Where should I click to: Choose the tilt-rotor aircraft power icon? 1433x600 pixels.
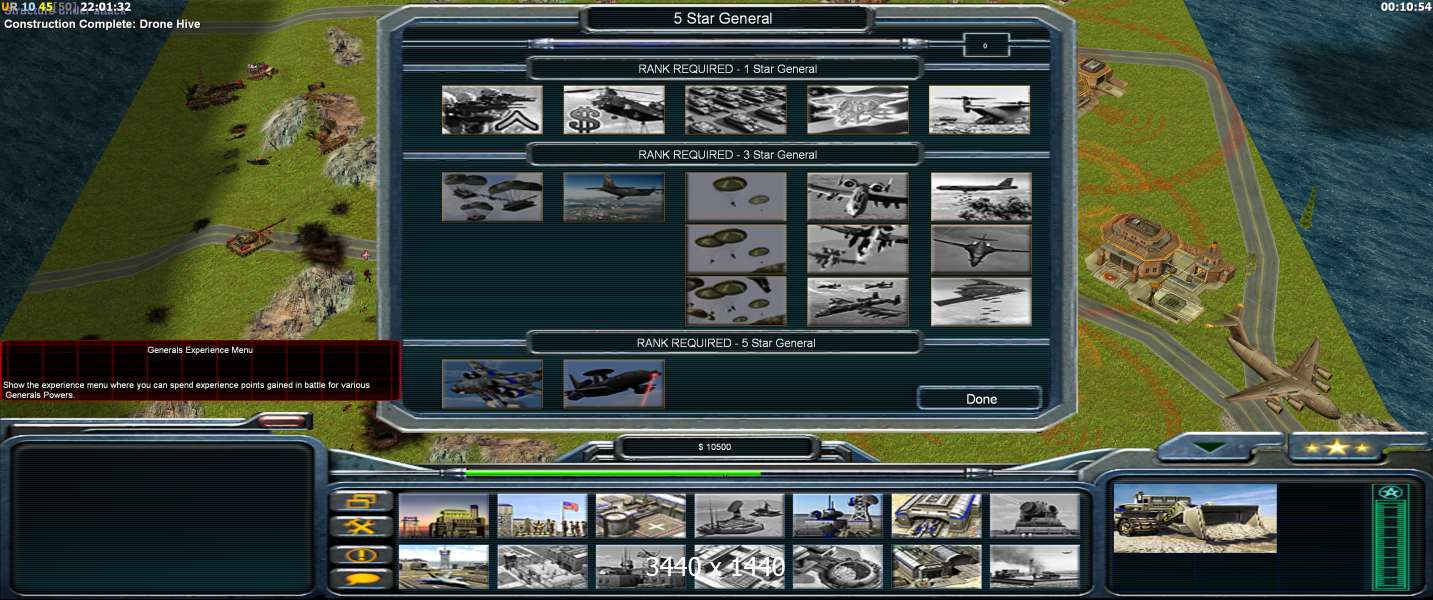pos(980,110)
